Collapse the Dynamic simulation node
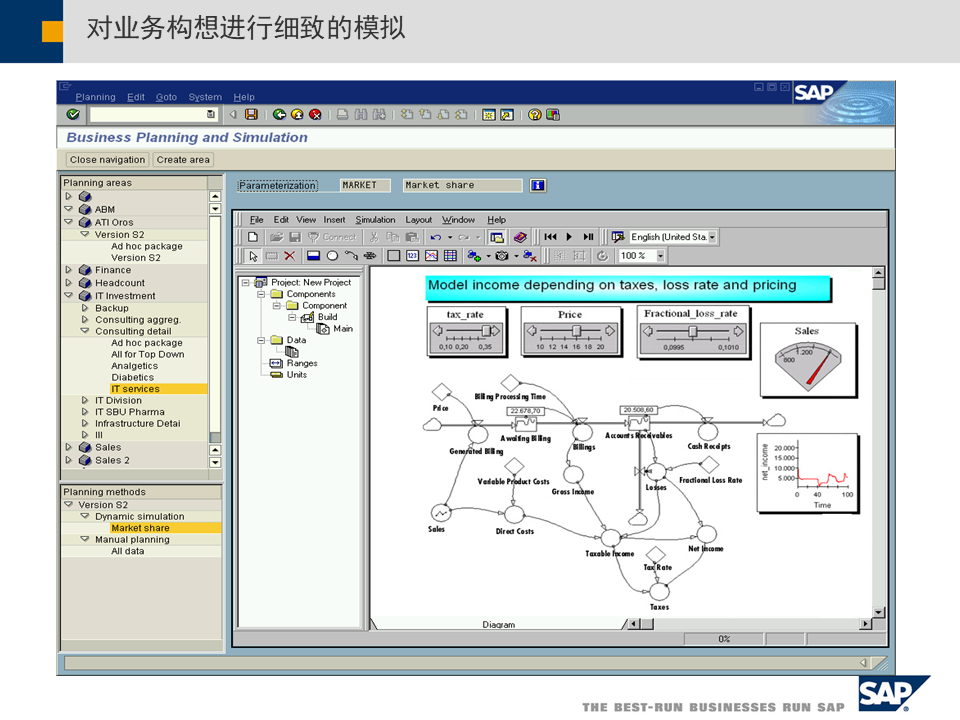This screenshot has height=720, width=960. (x=85, y=516)
